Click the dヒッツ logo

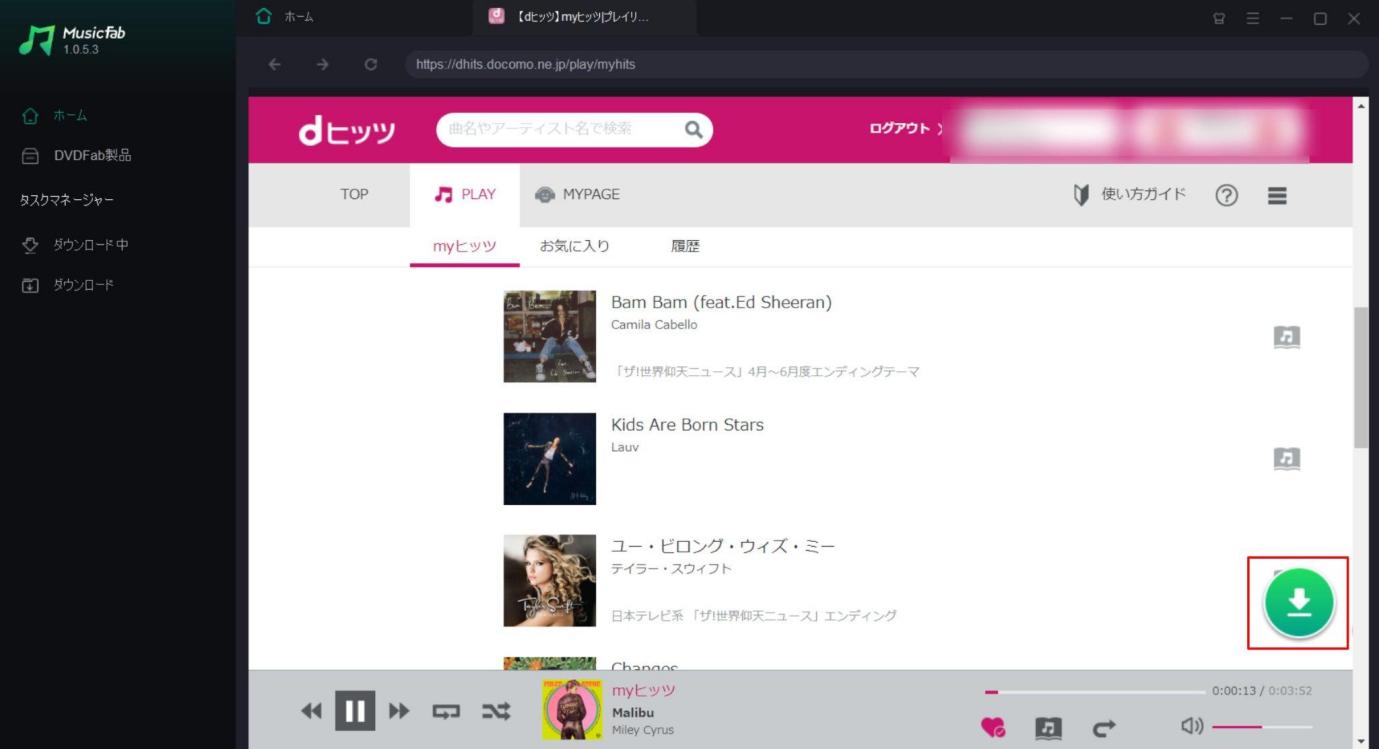pos(347,131)
